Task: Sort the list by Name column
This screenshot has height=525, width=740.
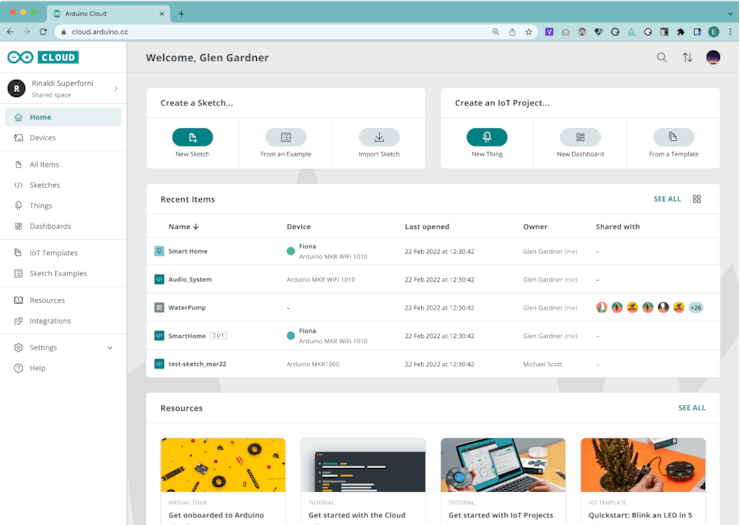Action: tap(184, 227)
